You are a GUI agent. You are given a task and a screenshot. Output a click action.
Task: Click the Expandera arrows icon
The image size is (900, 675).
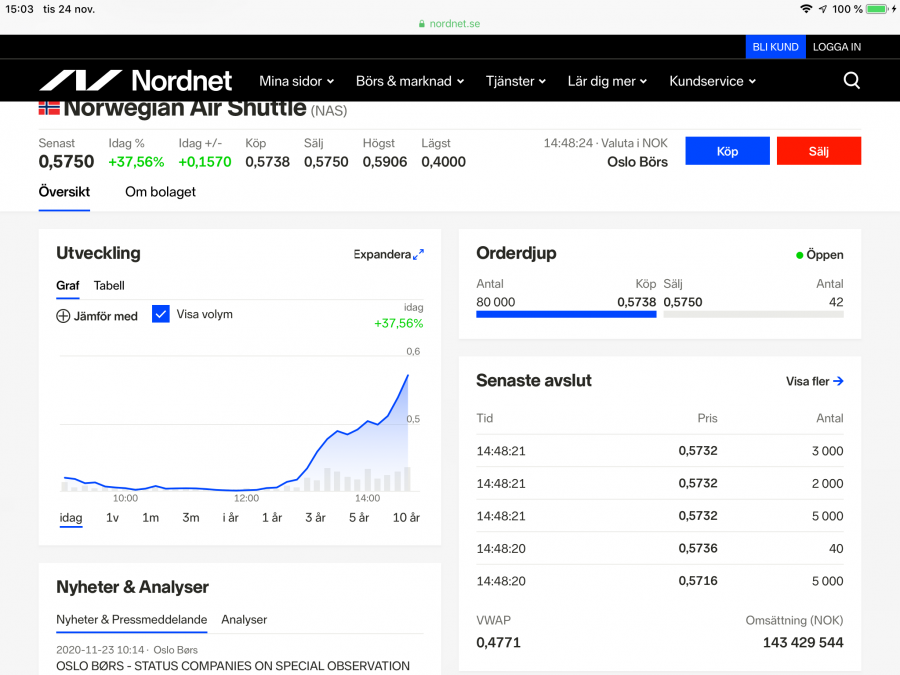click(418, 254)
